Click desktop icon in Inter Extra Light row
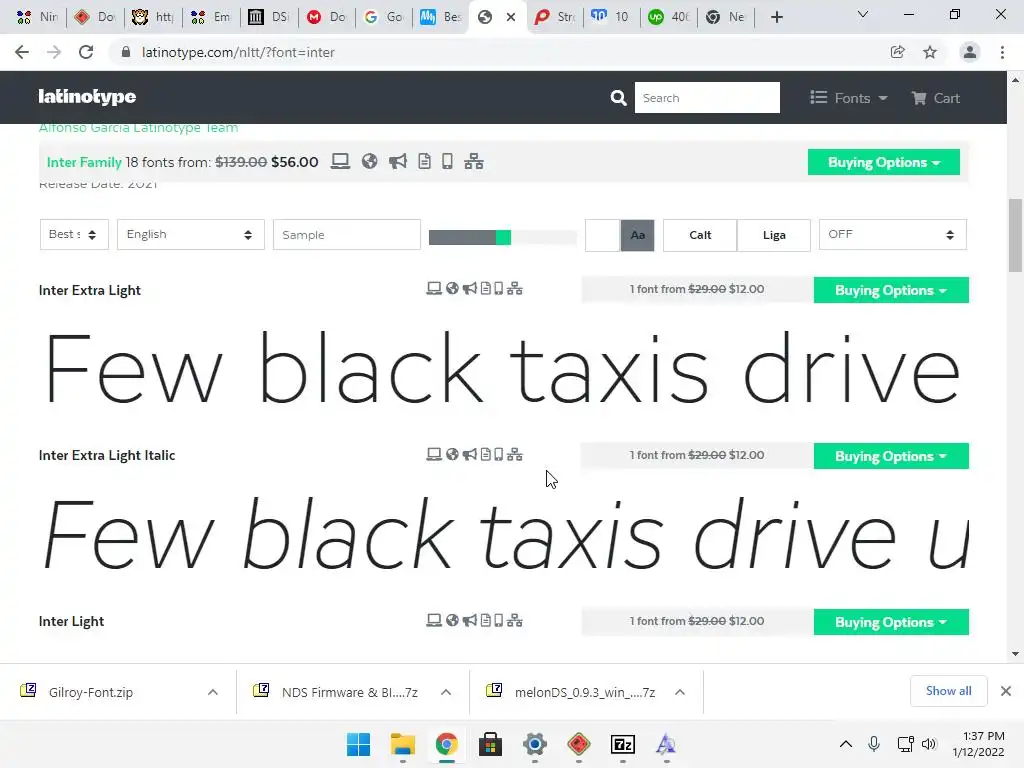This screenshot has height=768, width=1024. click(x=434, y=289)
